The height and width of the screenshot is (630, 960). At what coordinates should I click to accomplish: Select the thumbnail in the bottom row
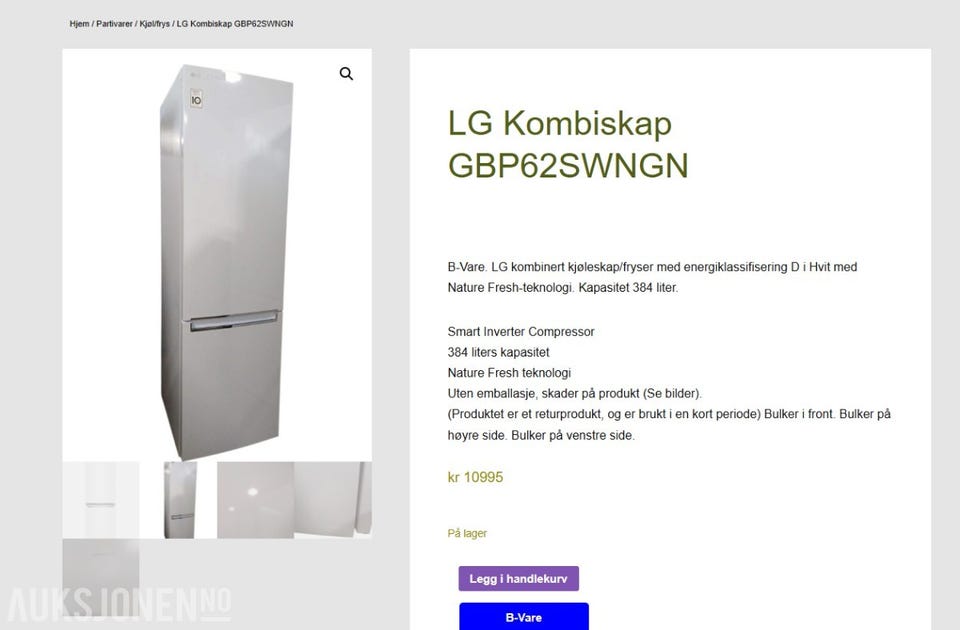point(100,577)
